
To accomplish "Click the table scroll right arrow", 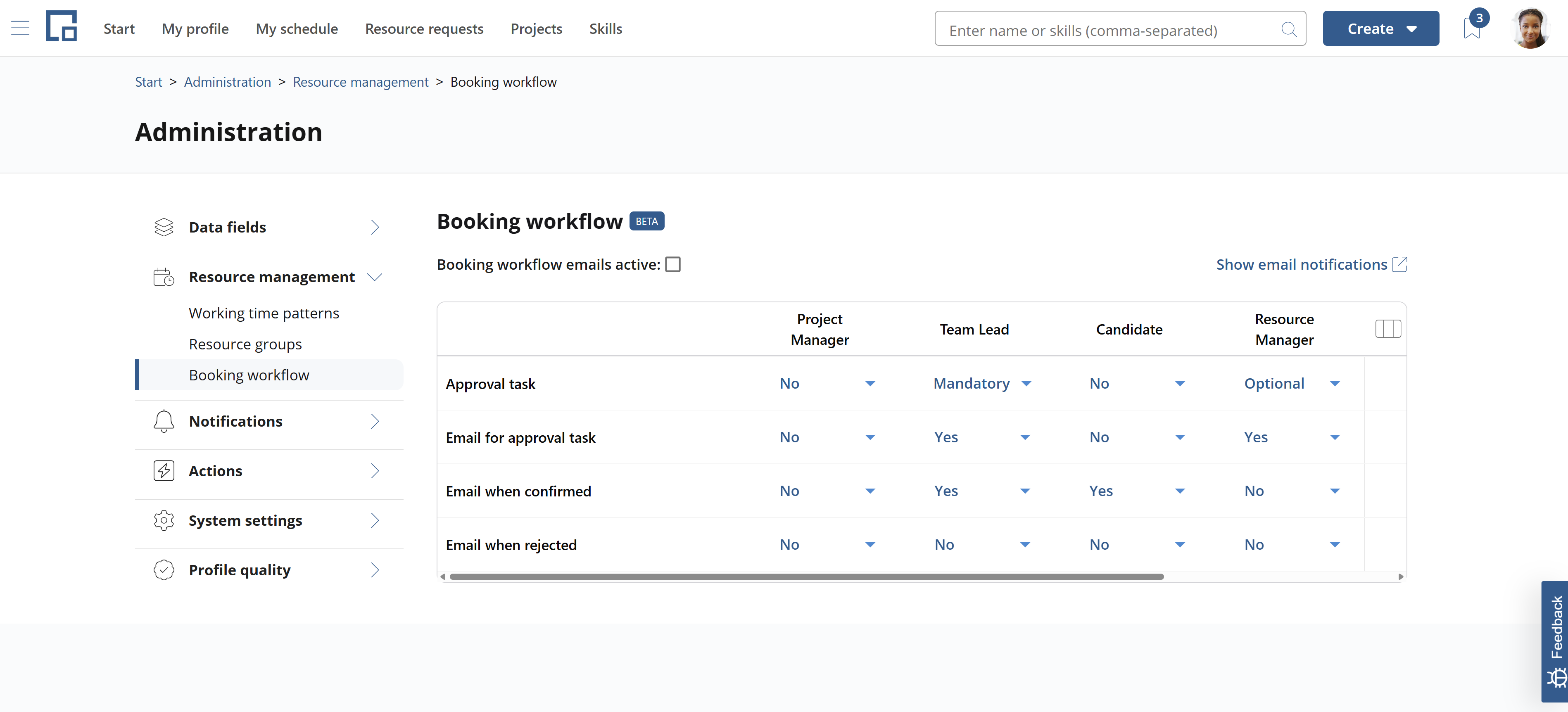I will tap(1401, 577).
